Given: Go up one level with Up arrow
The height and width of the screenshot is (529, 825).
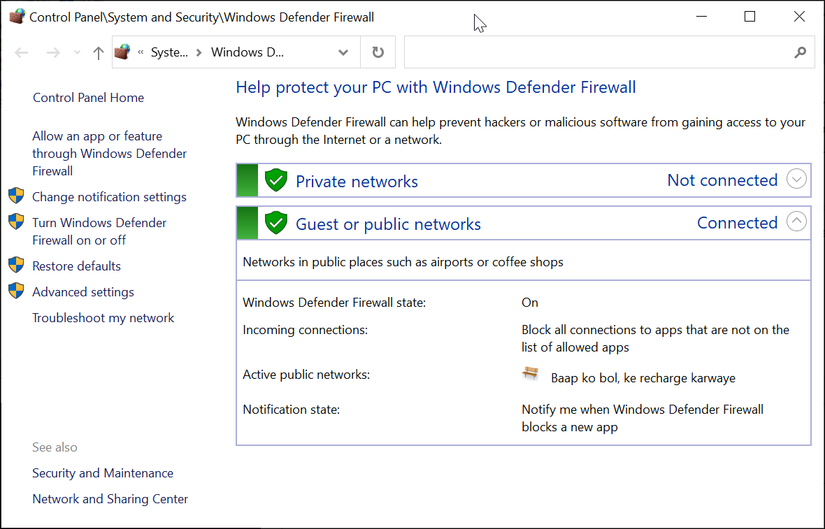Looking at the screenshot, I should [x=98, y=52].
